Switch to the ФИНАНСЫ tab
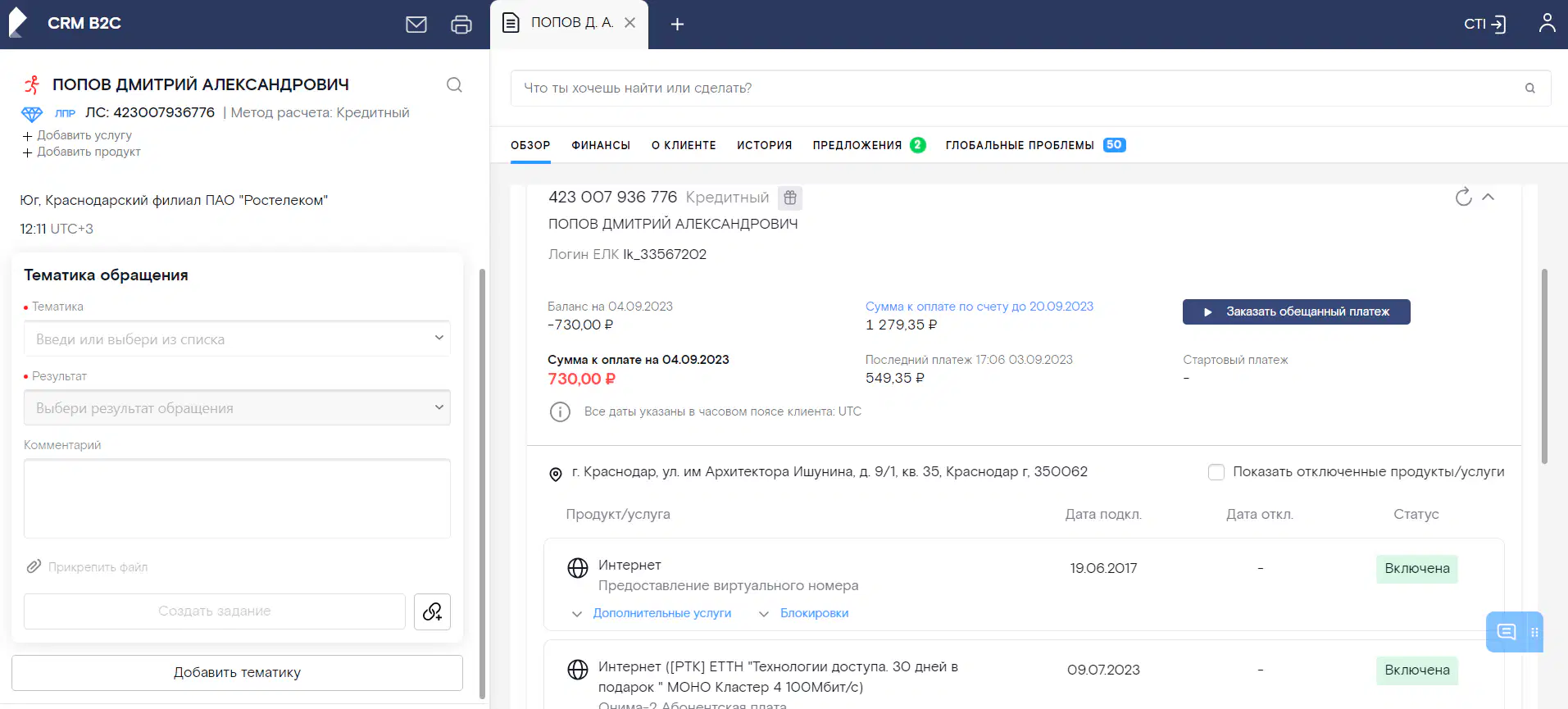Viewport: 1568px width, 709px height. tap(601, 145)
